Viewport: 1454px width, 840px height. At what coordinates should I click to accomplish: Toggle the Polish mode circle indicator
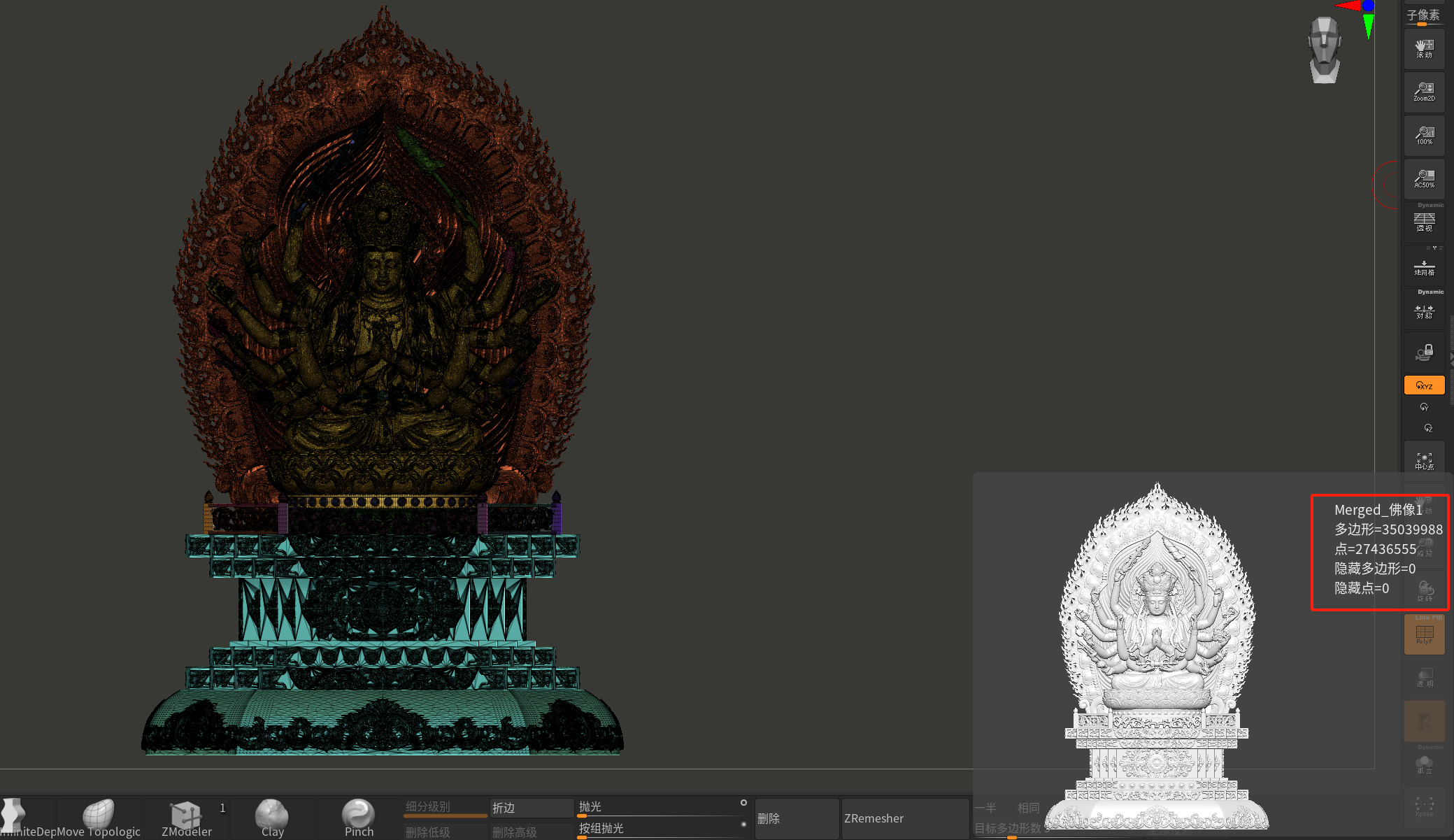pos(743,803)
